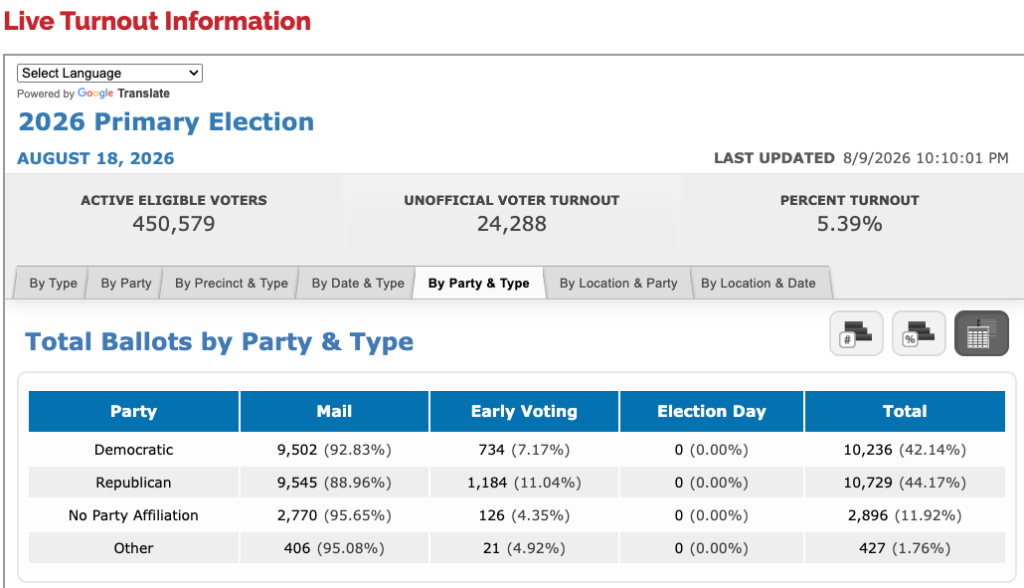Select the Republican total ballots cell
This screenshot has height=588, width=1024.
tap(904, 483)
